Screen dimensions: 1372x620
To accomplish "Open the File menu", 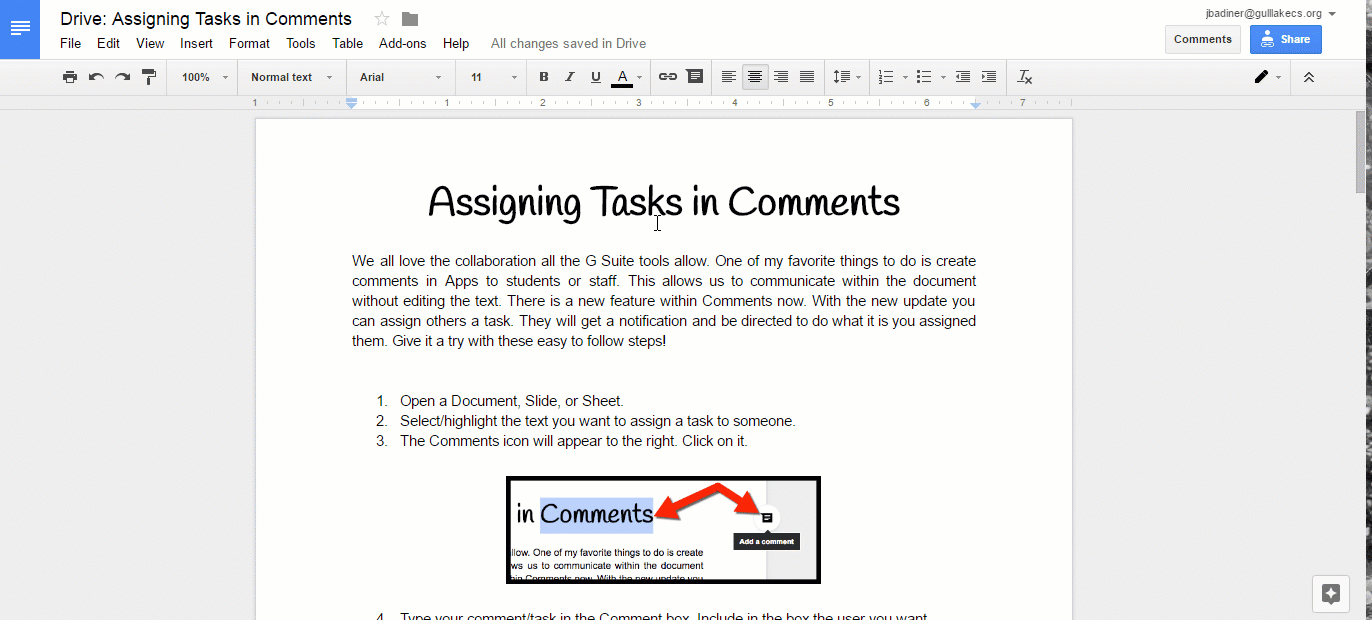I will (x=71, y=43).
